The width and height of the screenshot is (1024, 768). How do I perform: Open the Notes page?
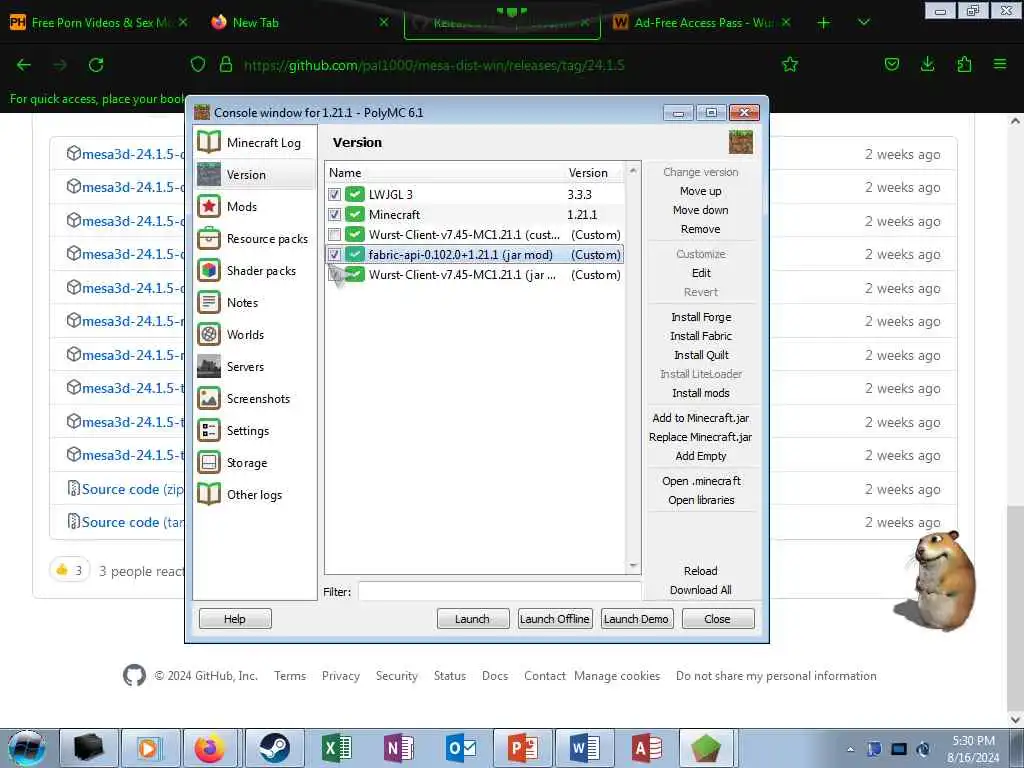click(x=255, y=302)
